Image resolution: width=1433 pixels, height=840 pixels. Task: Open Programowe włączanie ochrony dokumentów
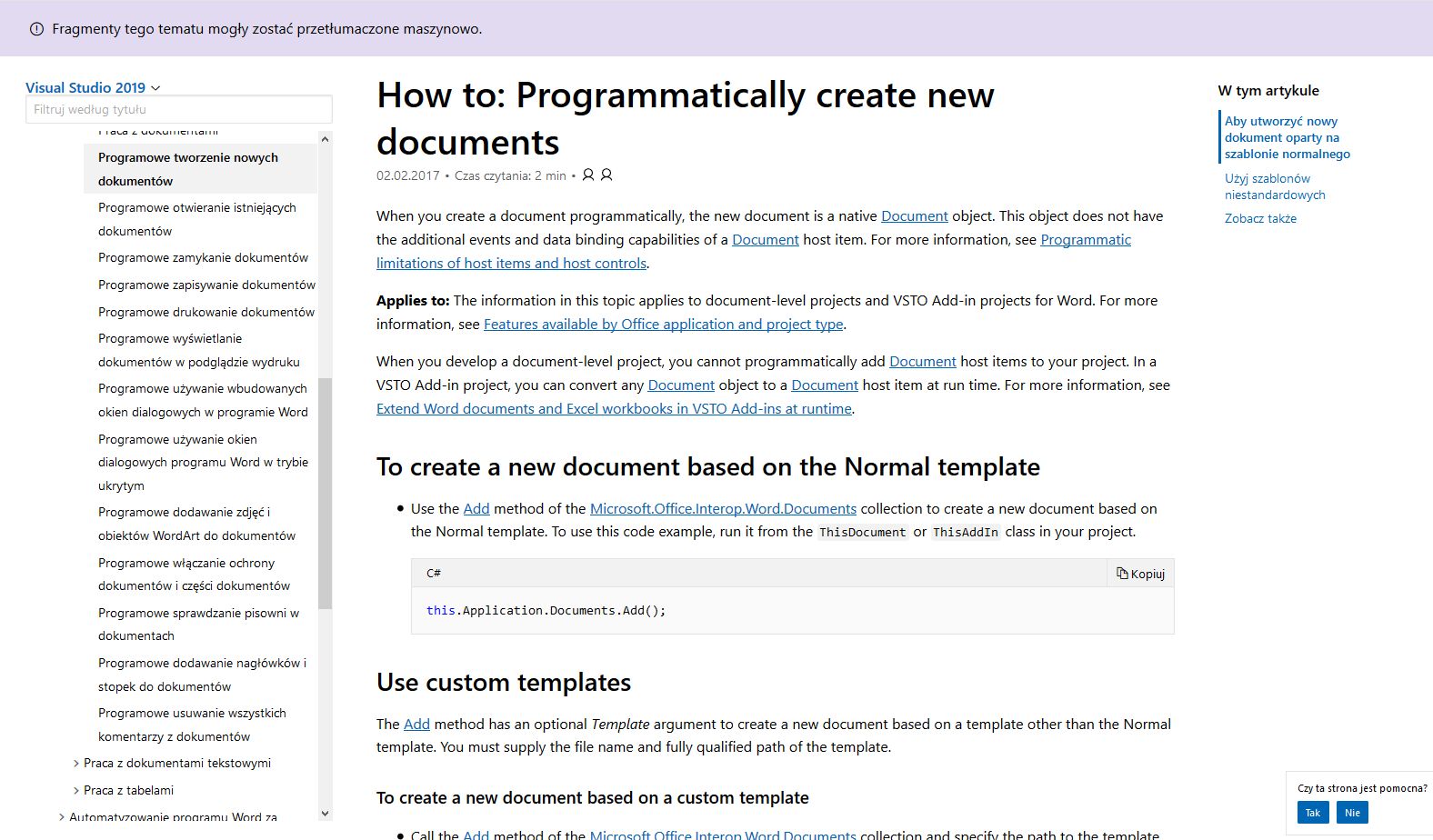click(194, 575)
